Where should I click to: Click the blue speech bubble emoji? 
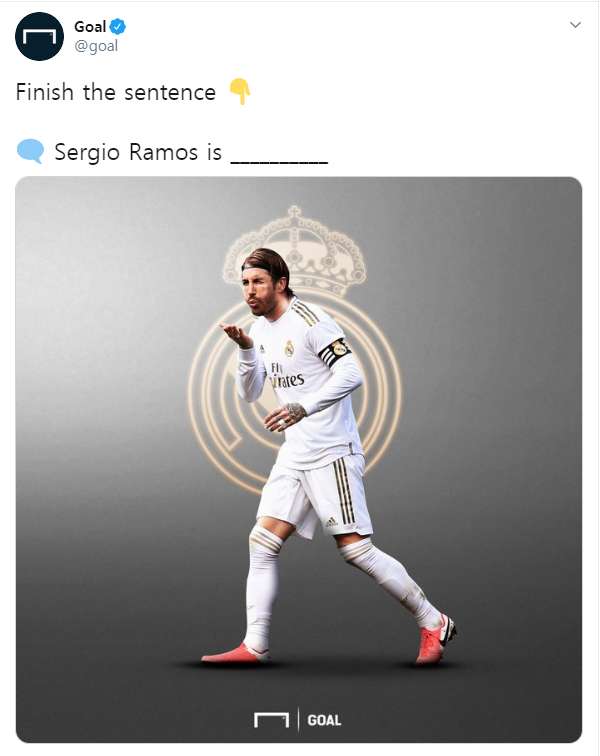[x=30, y=151]
